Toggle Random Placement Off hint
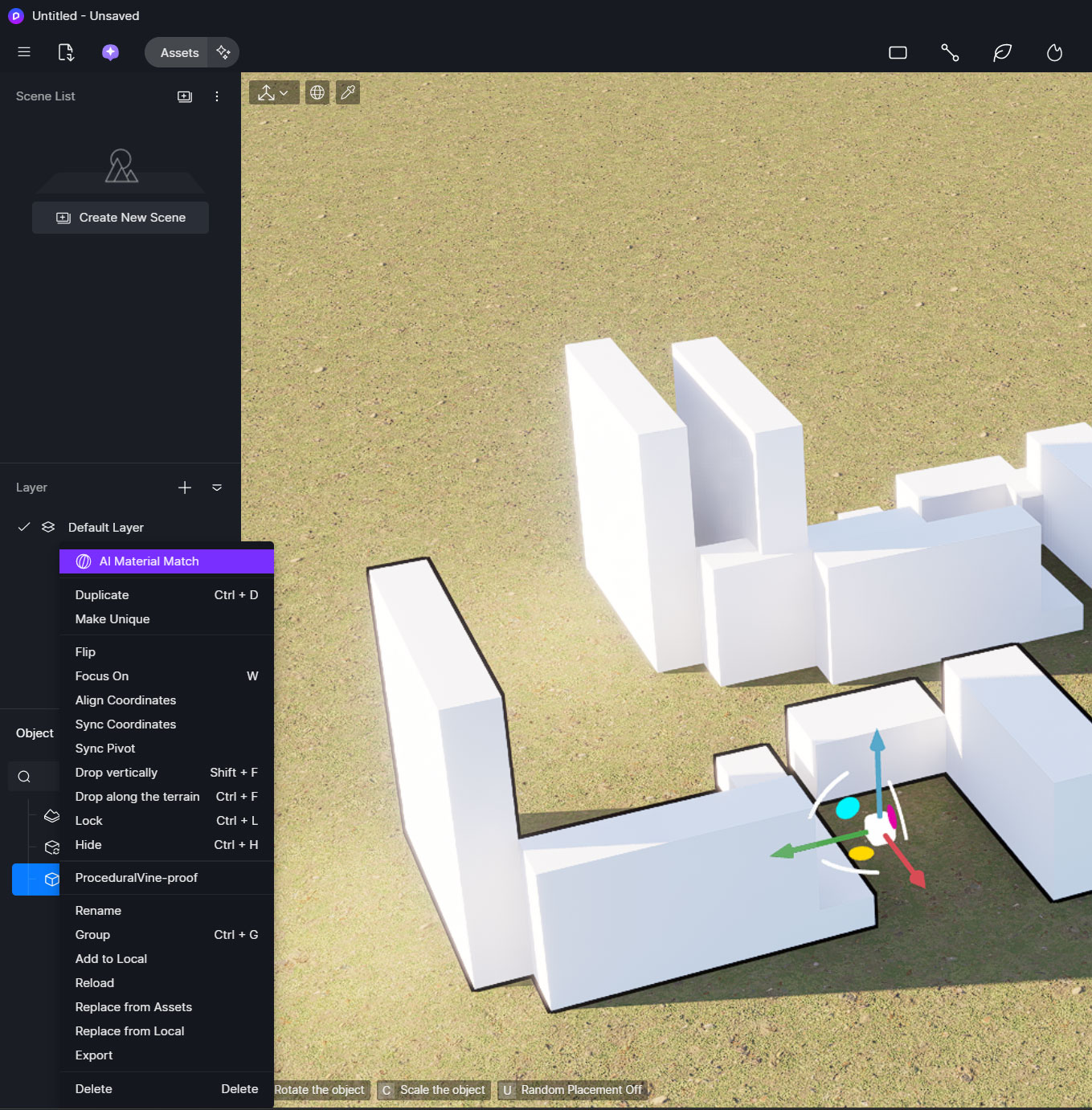Screen dimensions: 1092x1110 point(572,1090)
